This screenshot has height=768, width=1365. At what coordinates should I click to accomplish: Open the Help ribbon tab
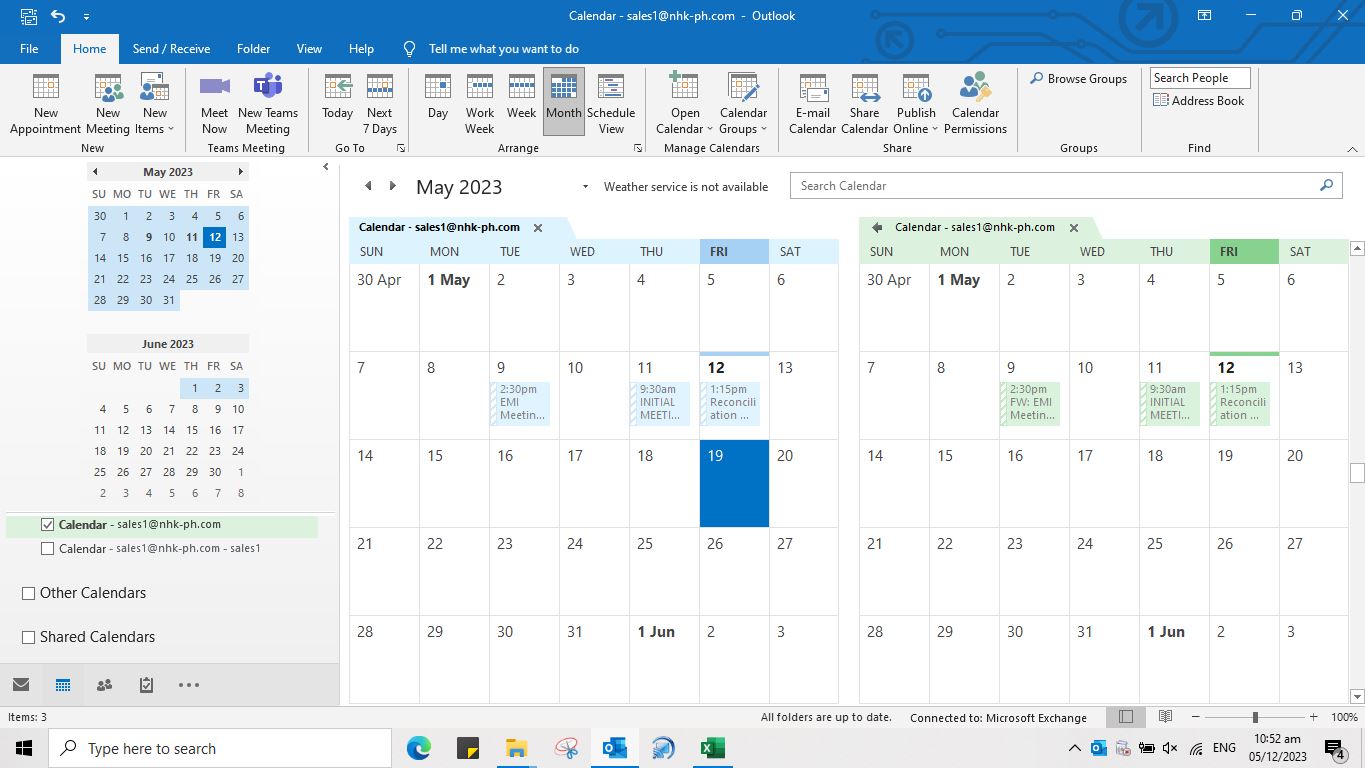coord(361,48)
